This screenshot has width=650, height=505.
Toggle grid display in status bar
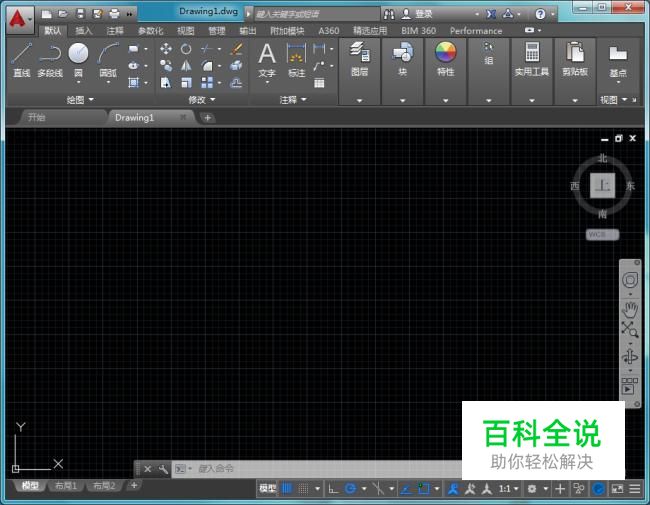coord(287,489)
